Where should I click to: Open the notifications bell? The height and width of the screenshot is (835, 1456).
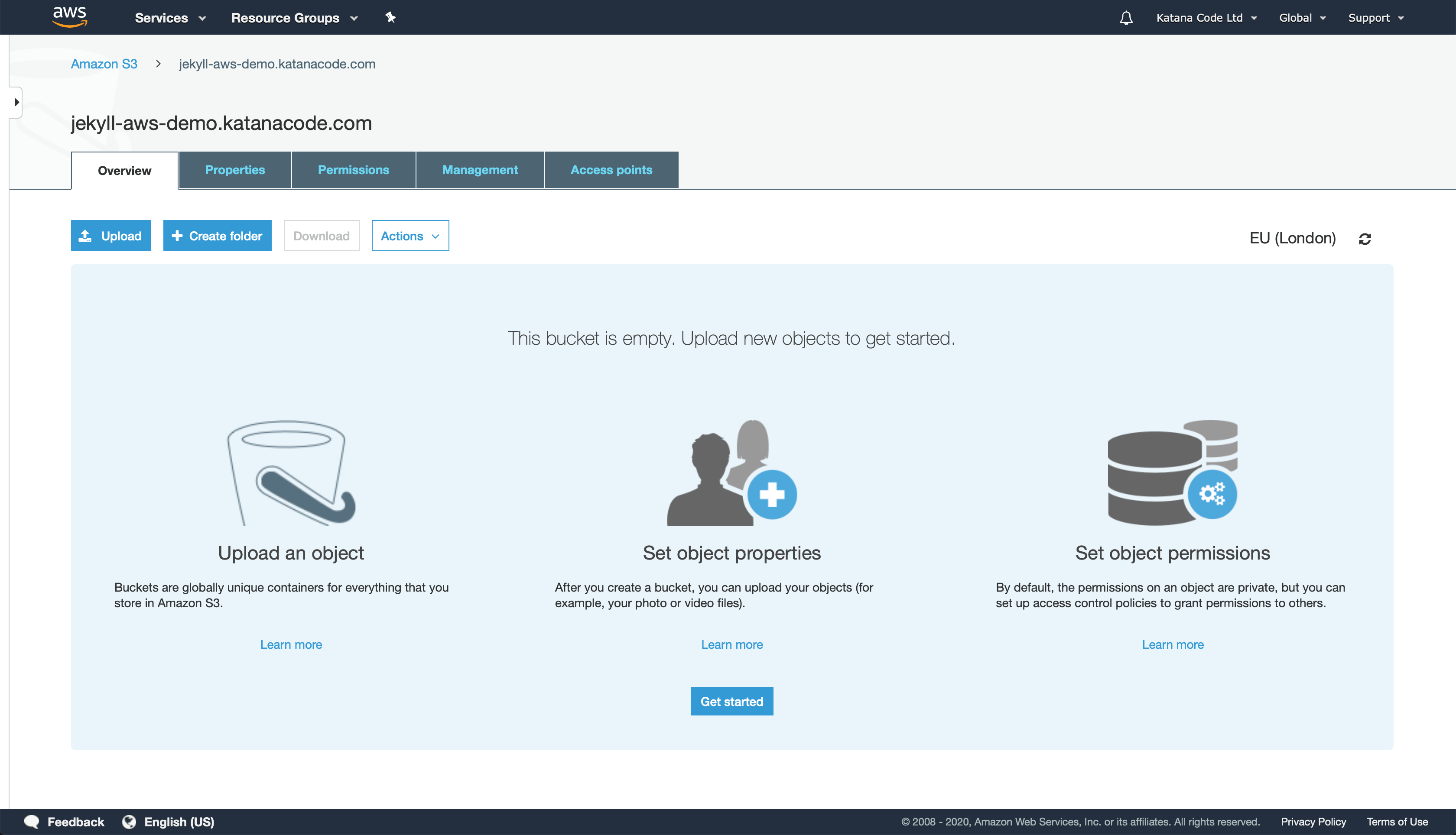pos(1125,17)
